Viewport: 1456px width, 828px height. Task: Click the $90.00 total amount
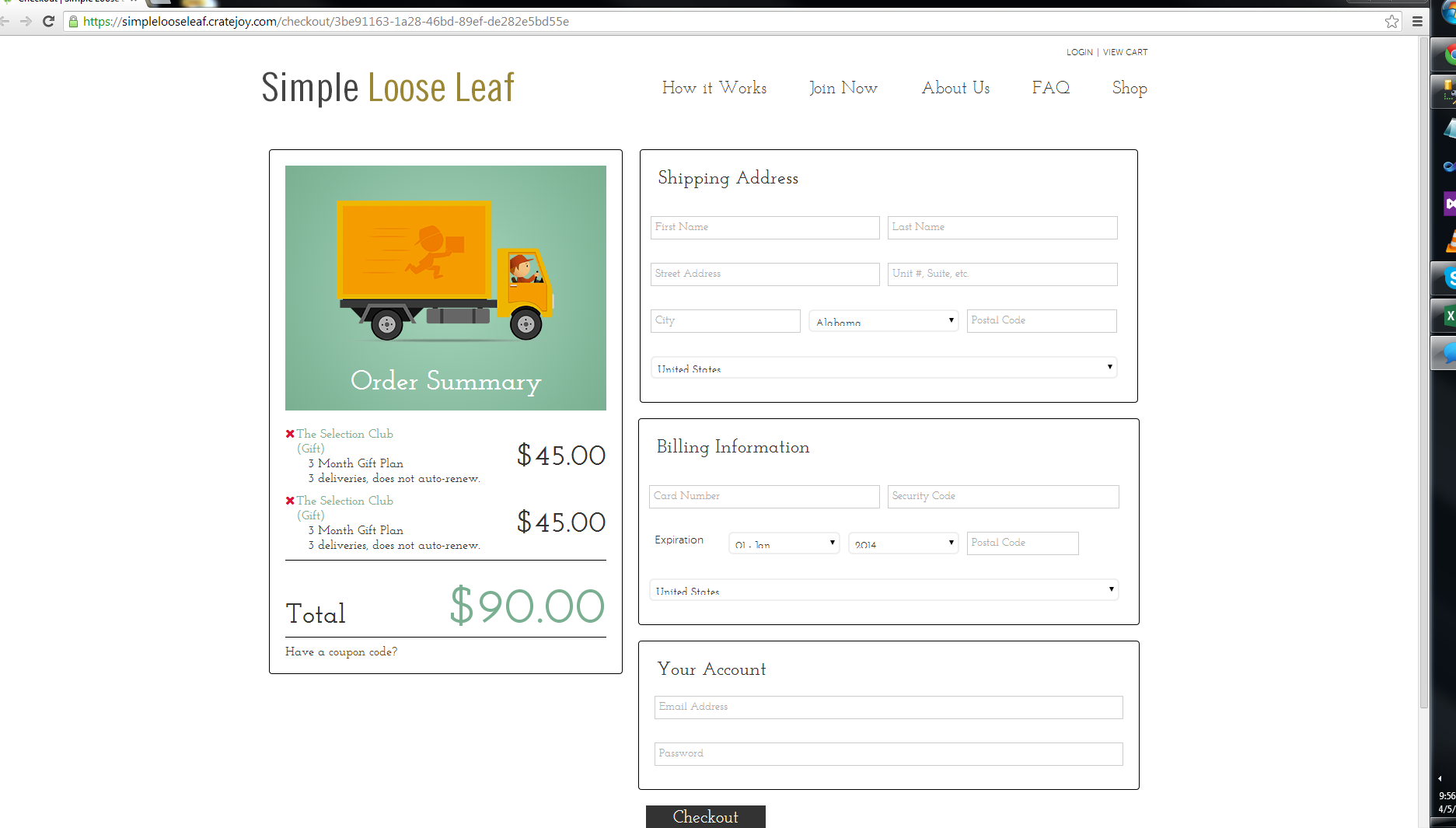(x=527, y=606)
